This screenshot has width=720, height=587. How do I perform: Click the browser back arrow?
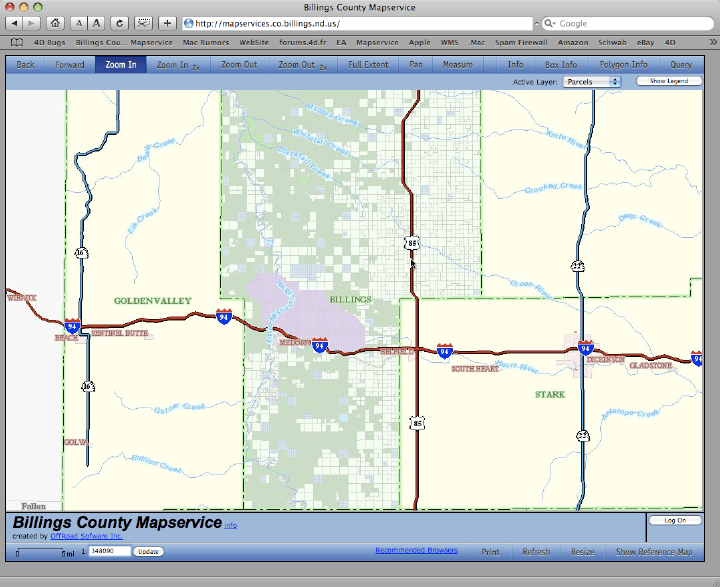coord(15,22)
